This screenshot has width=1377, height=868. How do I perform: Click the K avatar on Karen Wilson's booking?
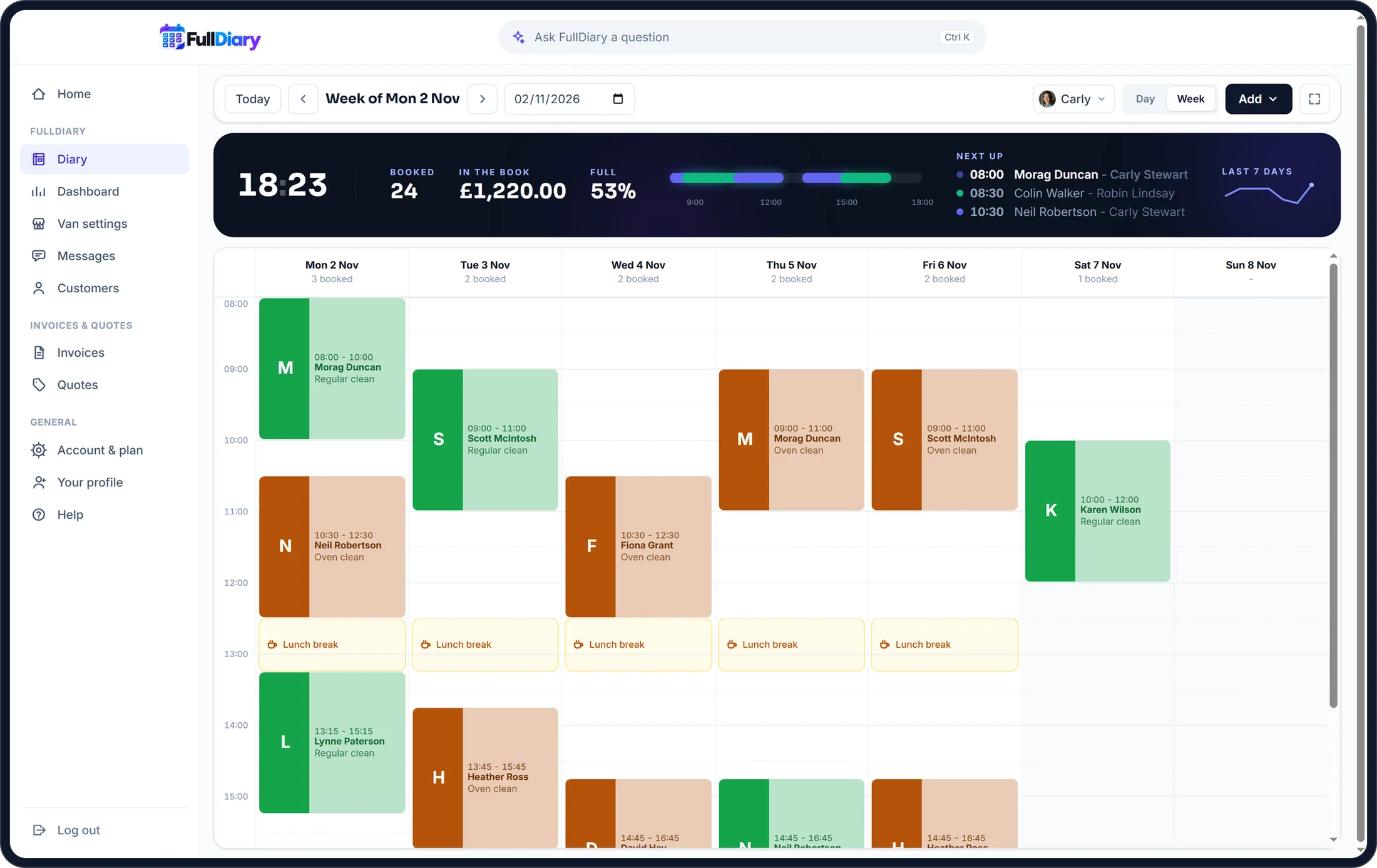[x=1050, y=511]
